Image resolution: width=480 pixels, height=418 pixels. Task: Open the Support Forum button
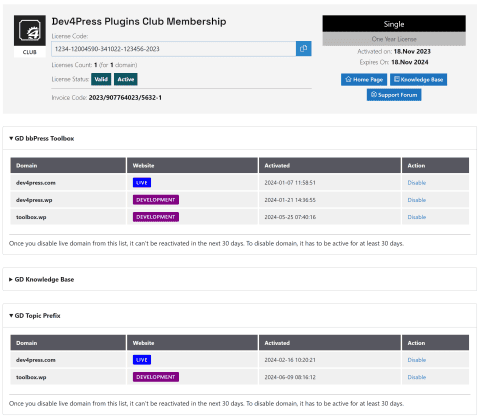[394, 95]
